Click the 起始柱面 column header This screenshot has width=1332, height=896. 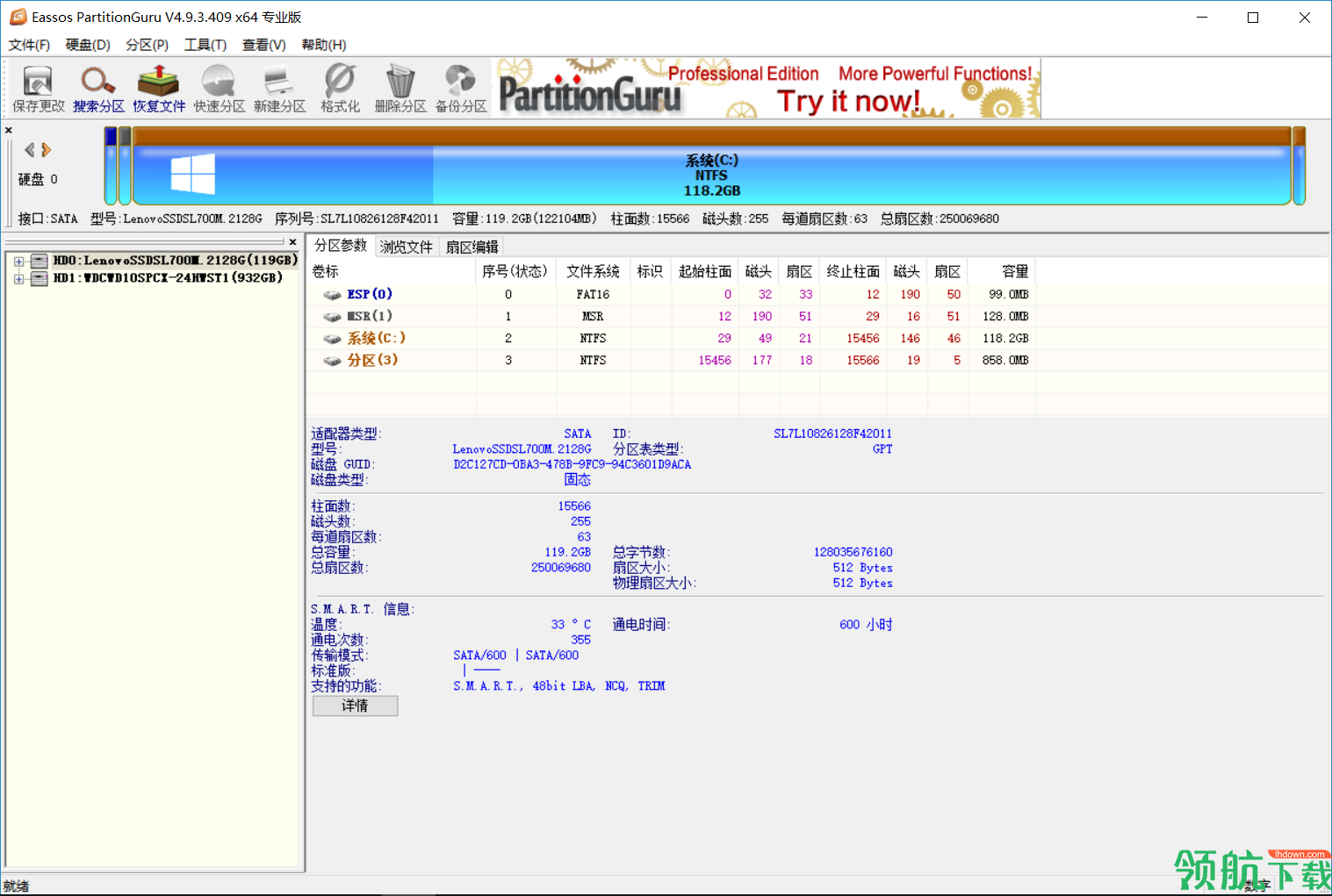pos(705,272)
